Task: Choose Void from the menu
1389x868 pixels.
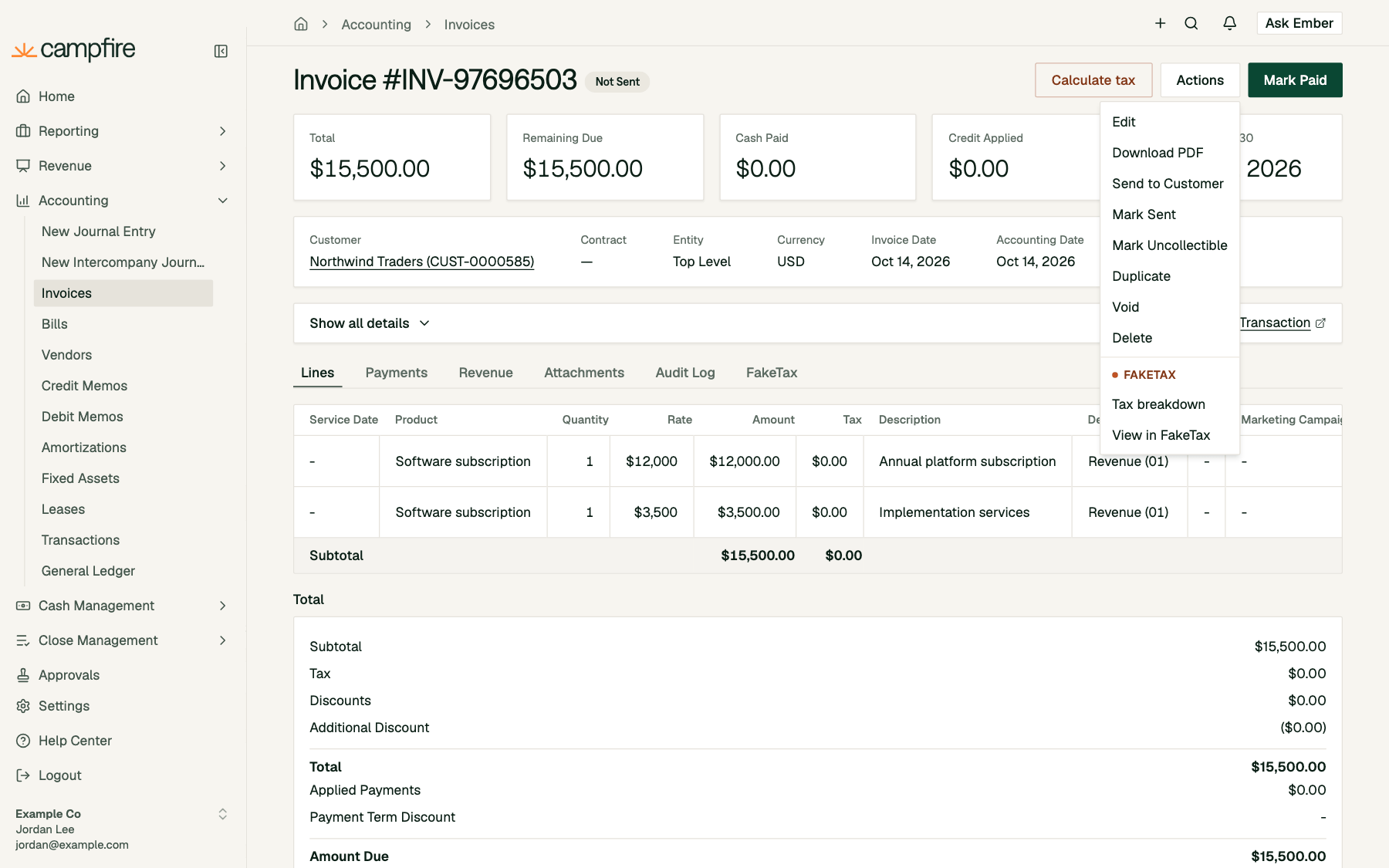Action: click(1169, 307)
